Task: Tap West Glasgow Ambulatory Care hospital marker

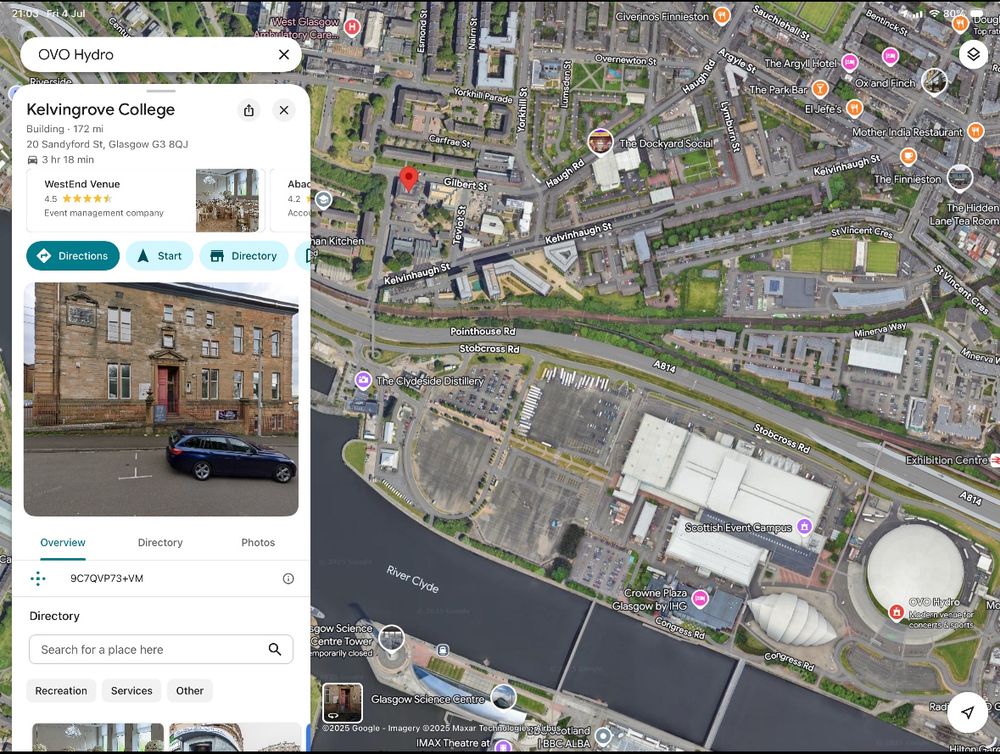Action: (x=351, y=27)
